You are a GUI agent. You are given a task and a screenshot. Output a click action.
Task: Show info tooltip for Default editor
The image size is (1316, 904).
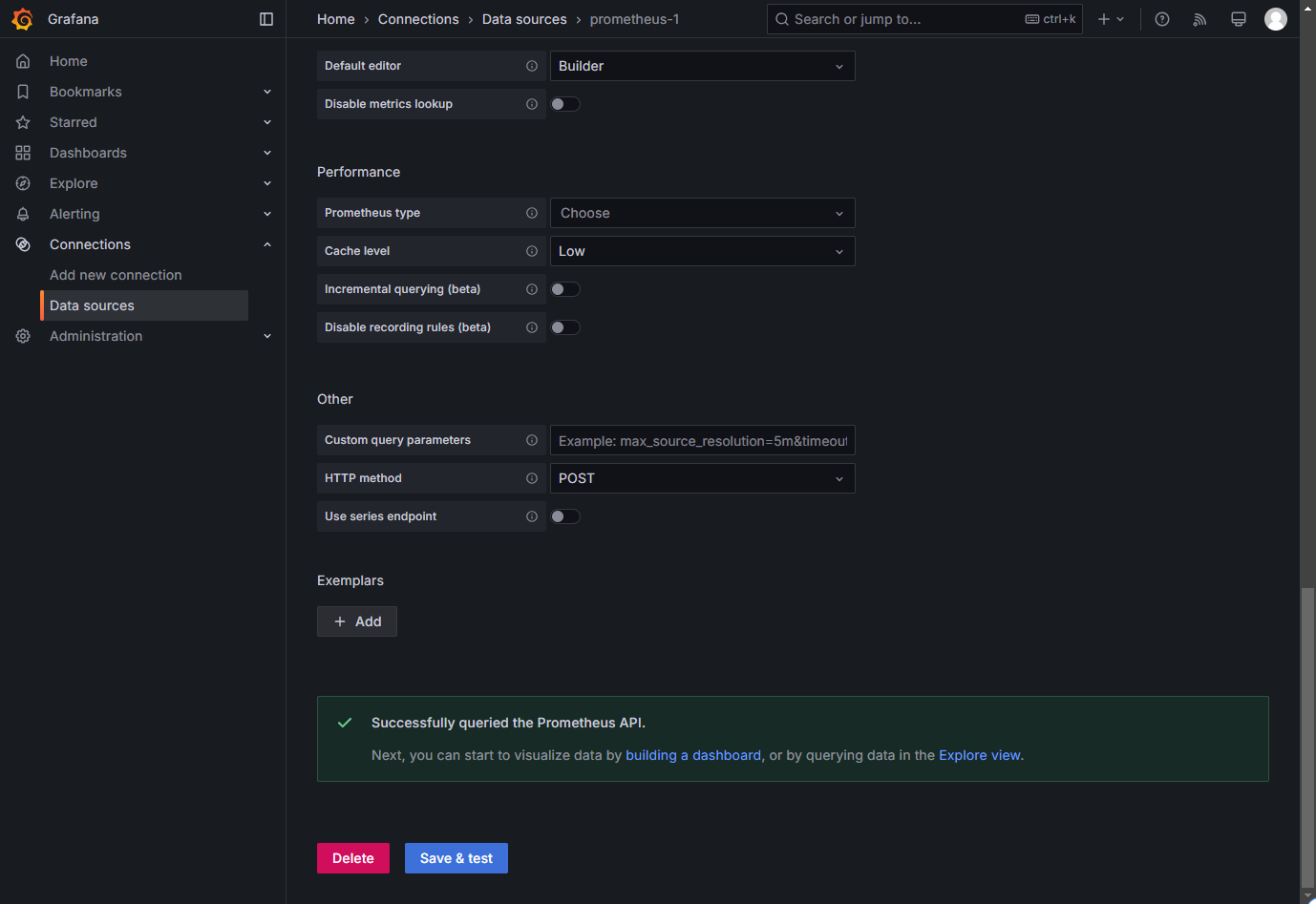(532, 66)
